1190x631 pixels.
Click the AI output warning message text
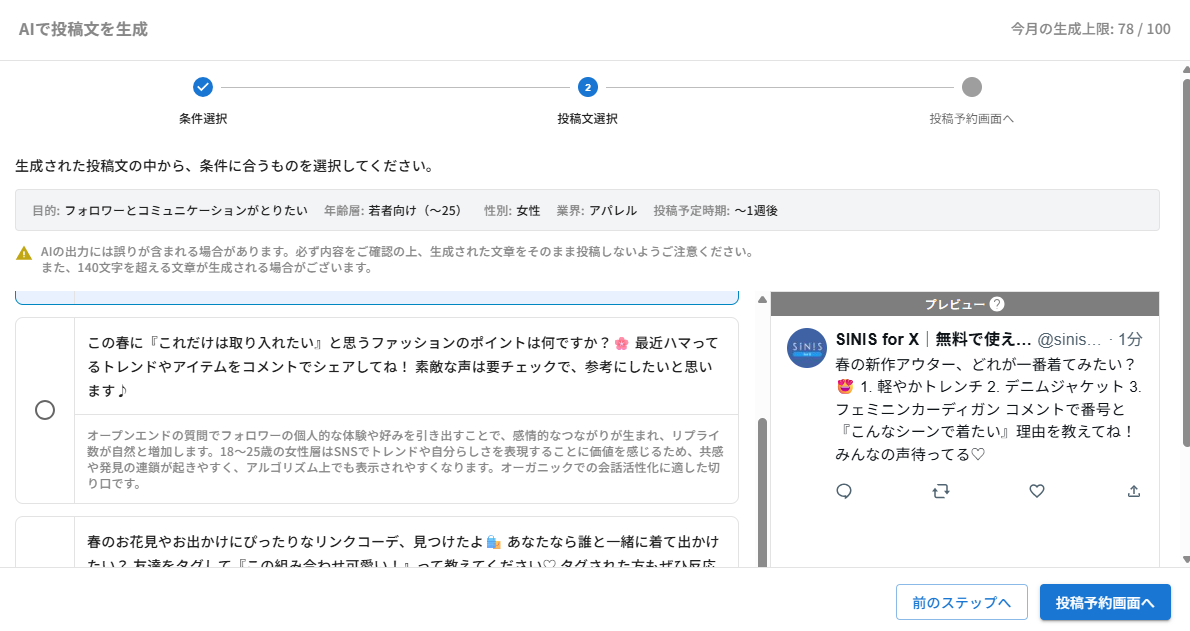point(397,259)
